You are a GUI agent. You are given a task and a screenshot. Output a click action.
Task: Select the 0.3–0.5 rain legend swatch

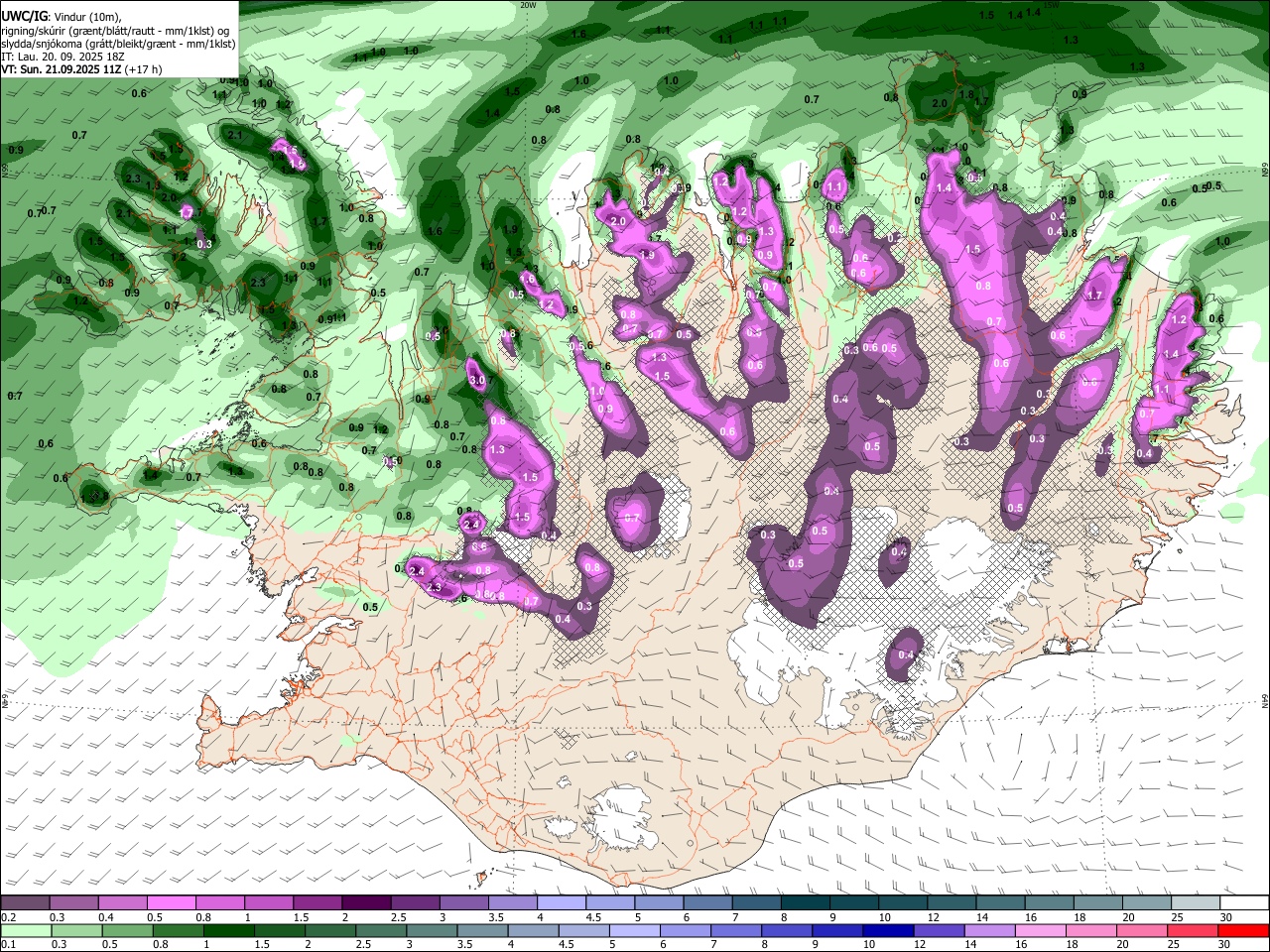pos(77,930)
